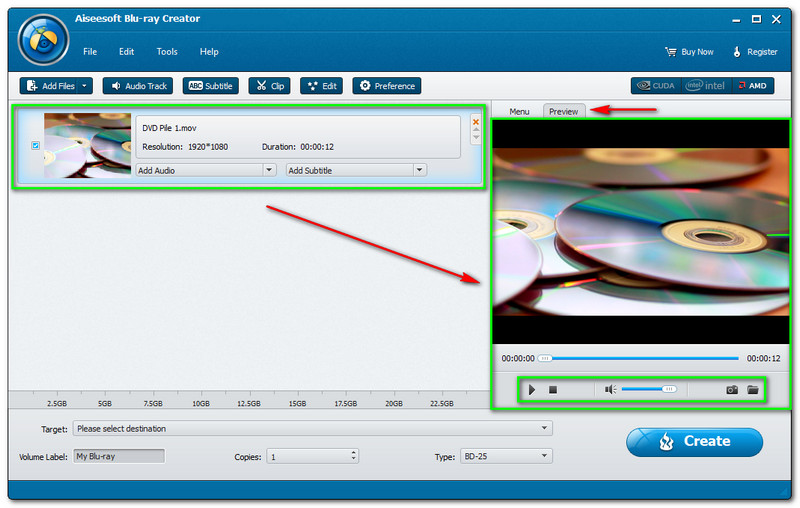Open the Subtitle tool
Viewport: 800px width, 508px height.
(x=211, y=86)
